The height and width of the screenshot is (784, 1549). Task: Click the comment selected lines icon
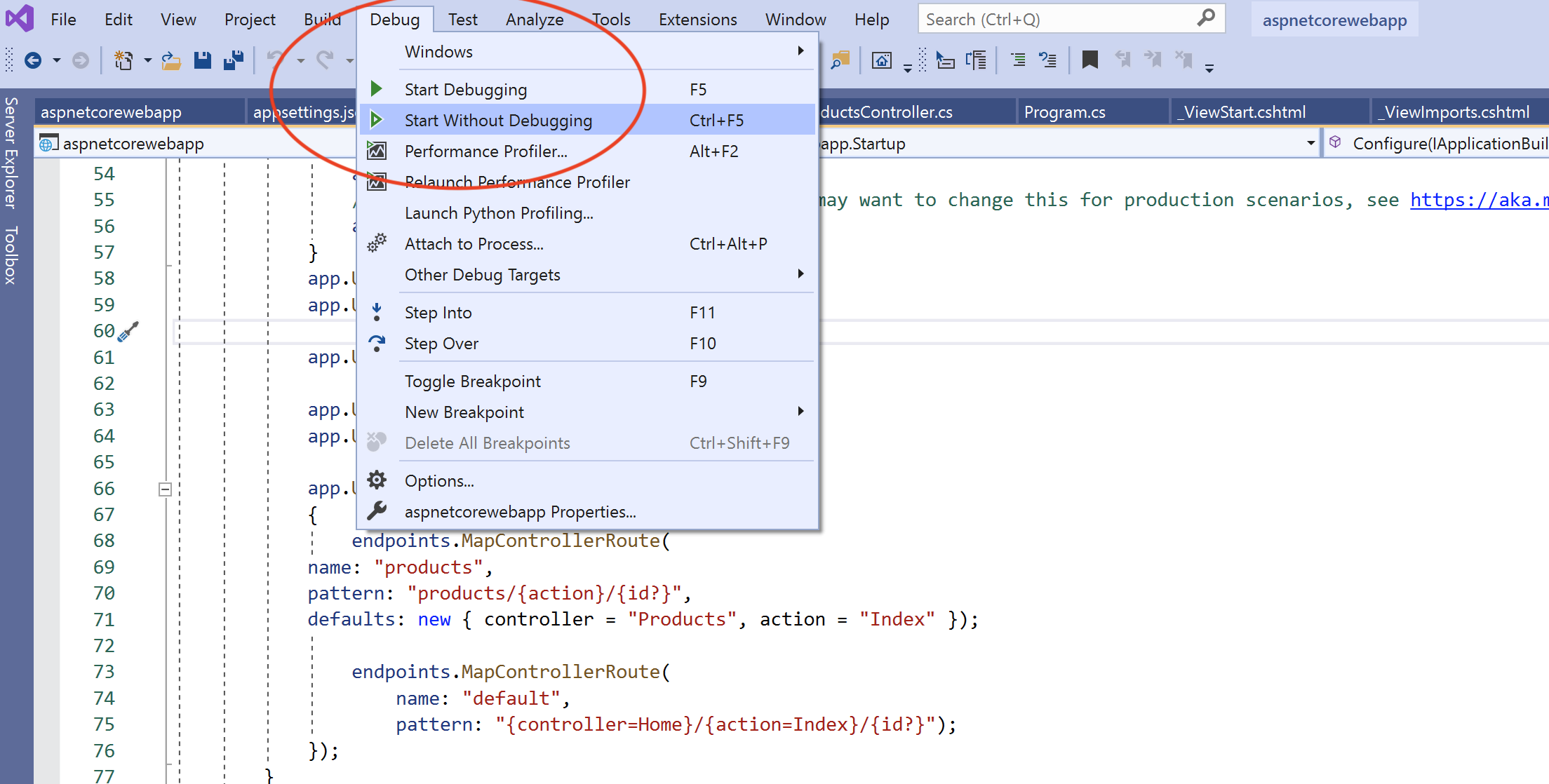coord(1017,61)
